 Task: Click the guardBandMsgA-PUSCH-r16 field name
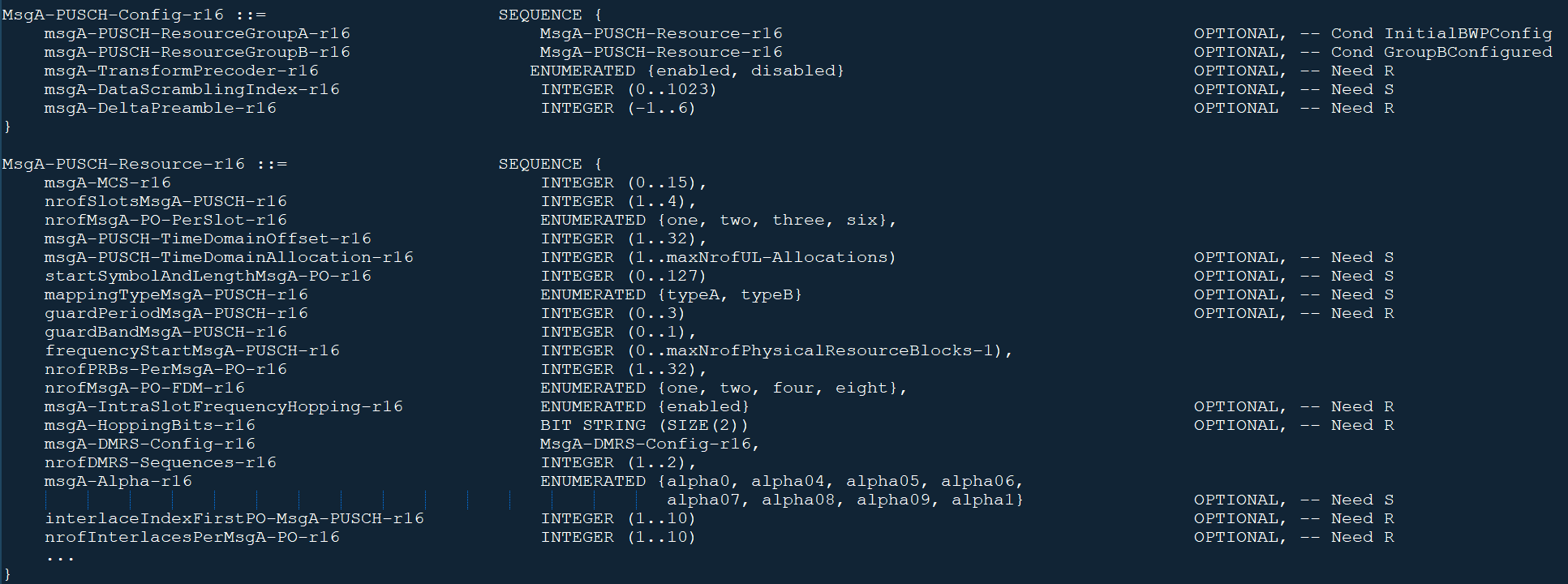(x=165, y=332)
